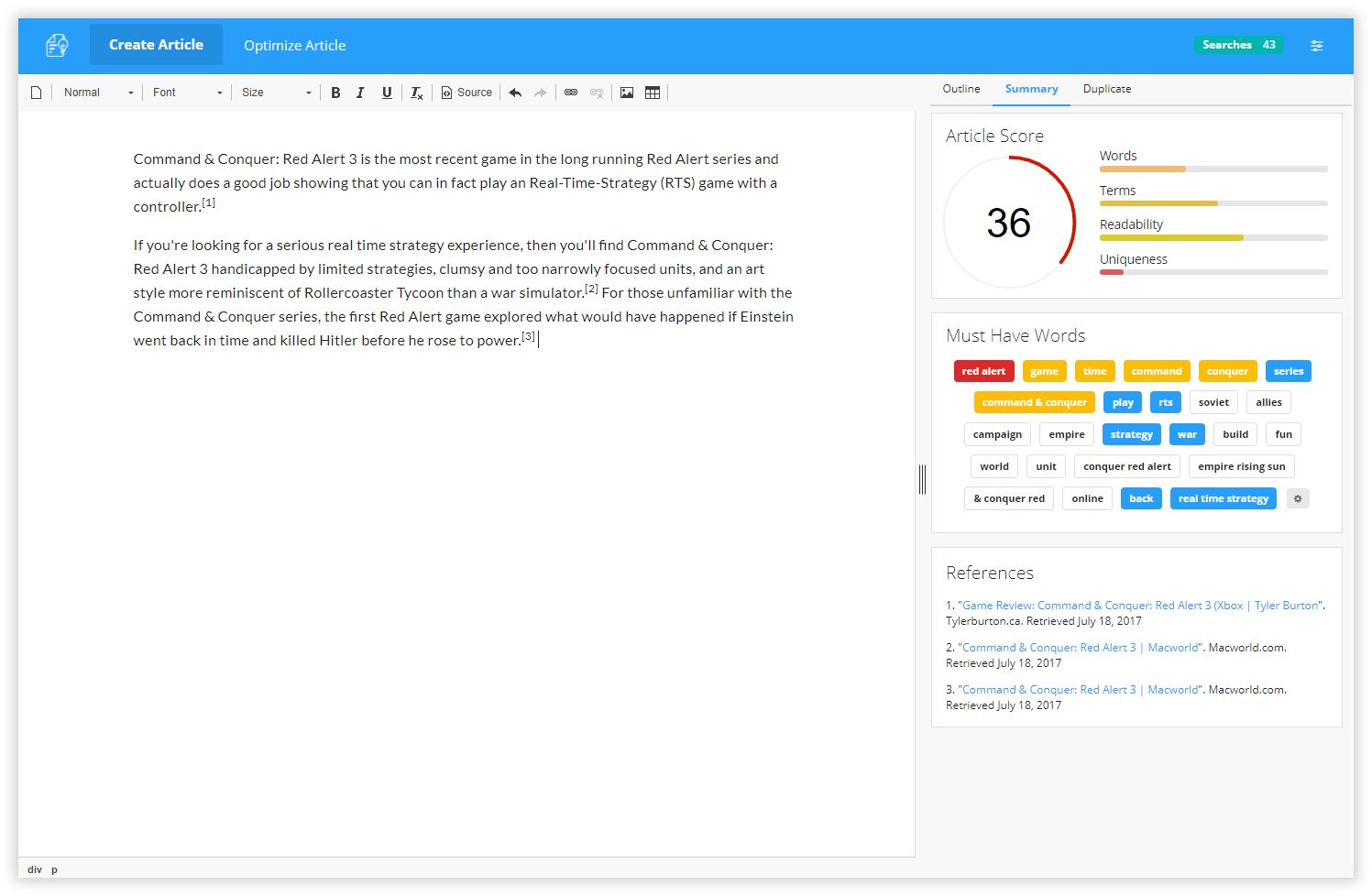Switch to the Summary tab
Image resolution: width=1372 pixels, height=896 pixels.
click(x=1031, y=89)
